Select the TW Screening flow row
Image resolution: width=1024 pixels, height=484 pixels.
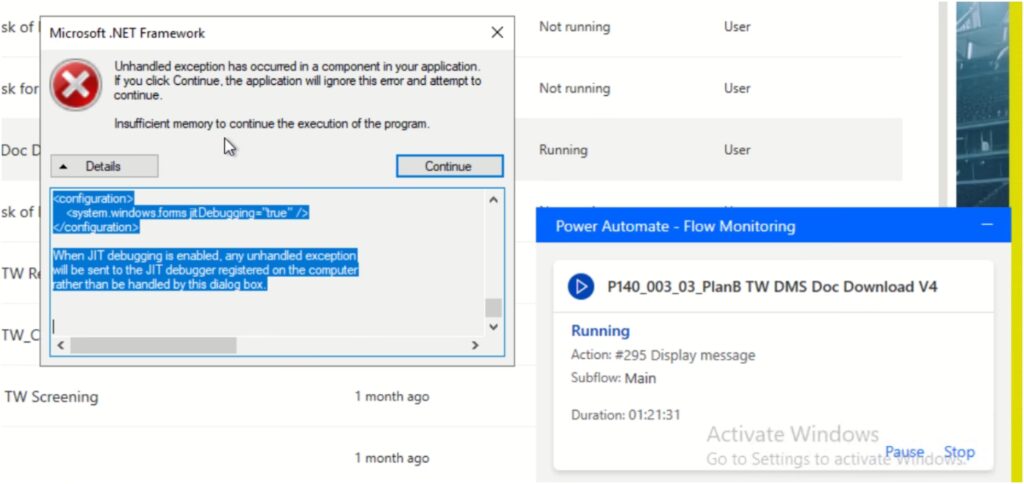point(451,396)
